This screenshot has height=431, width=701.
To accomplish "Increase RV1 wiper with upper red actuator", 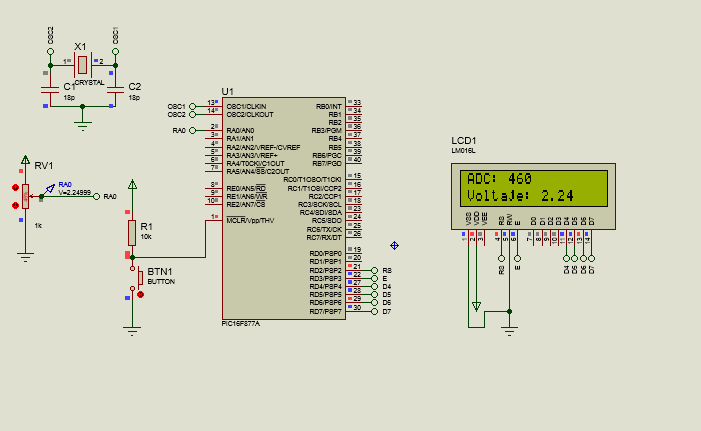I will click(15, 187).
